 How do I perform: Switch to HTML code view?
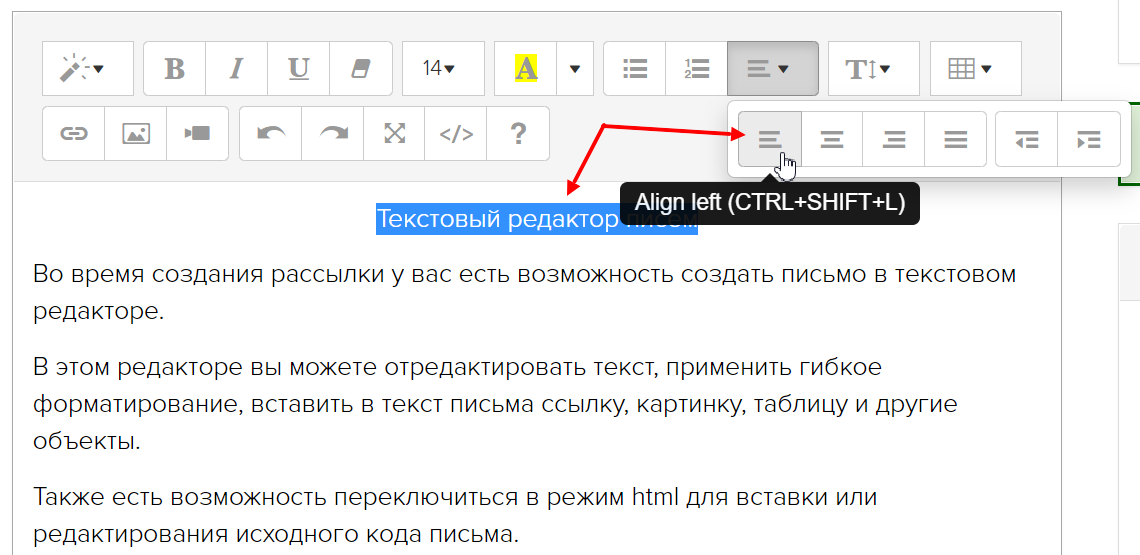[456, 134]
